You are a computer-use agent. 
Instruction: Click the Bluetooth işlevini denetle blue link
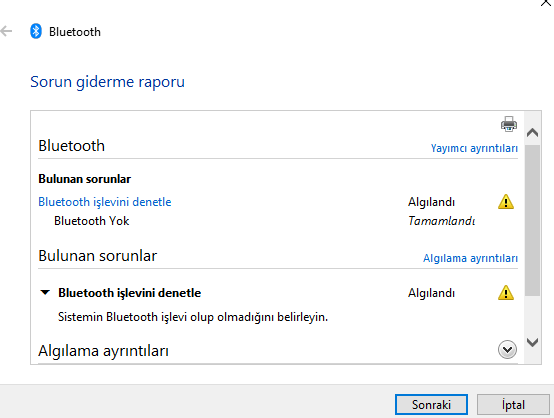coord(105,202)
